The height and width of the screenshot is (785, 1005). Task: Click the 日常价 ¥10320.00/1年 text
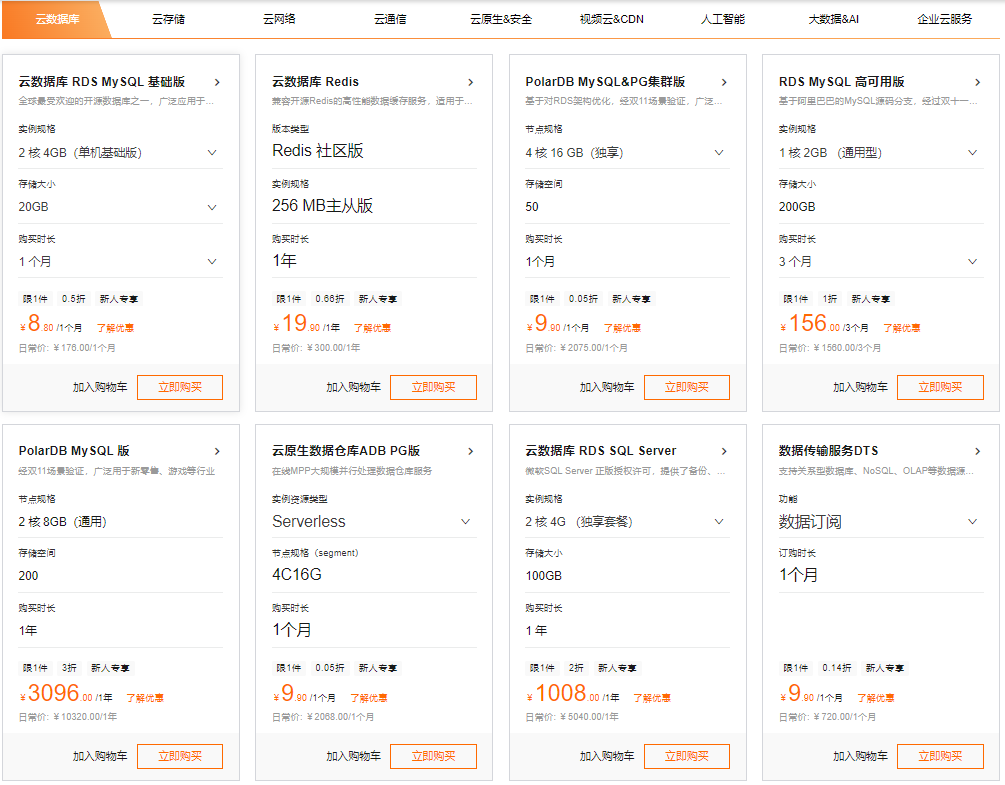(x=68, y=717)
